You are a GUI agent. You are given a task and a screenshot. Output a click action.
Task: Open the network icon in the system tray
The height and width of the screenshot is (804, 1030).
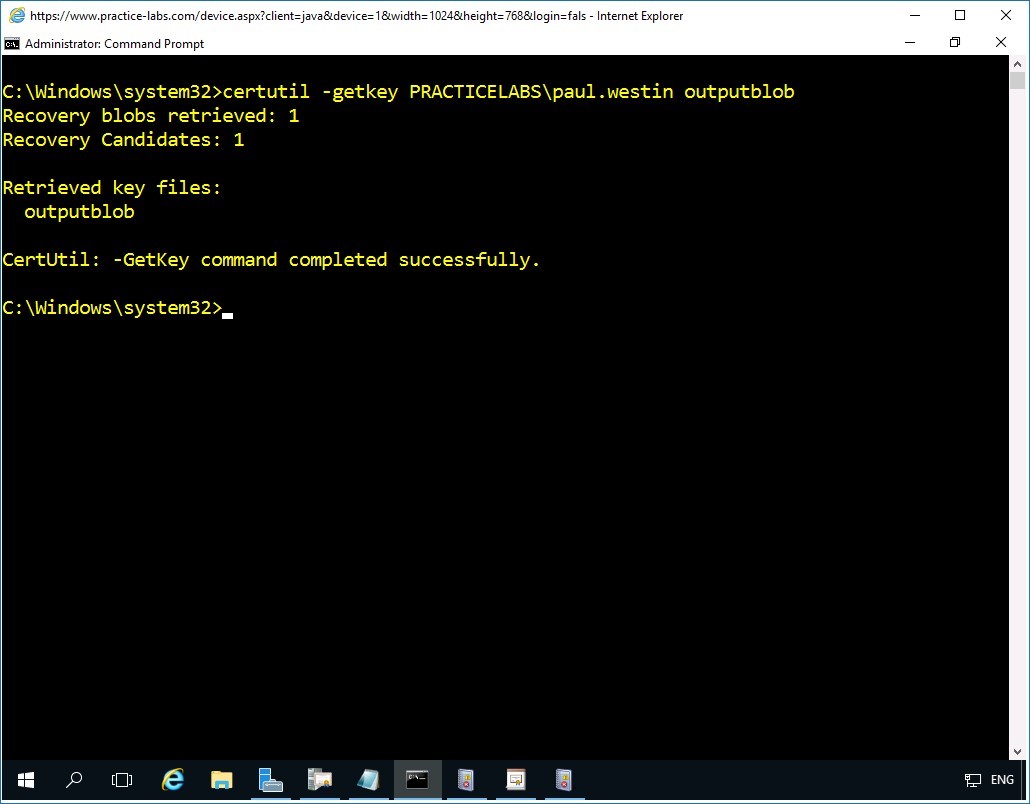click(972, 780)
